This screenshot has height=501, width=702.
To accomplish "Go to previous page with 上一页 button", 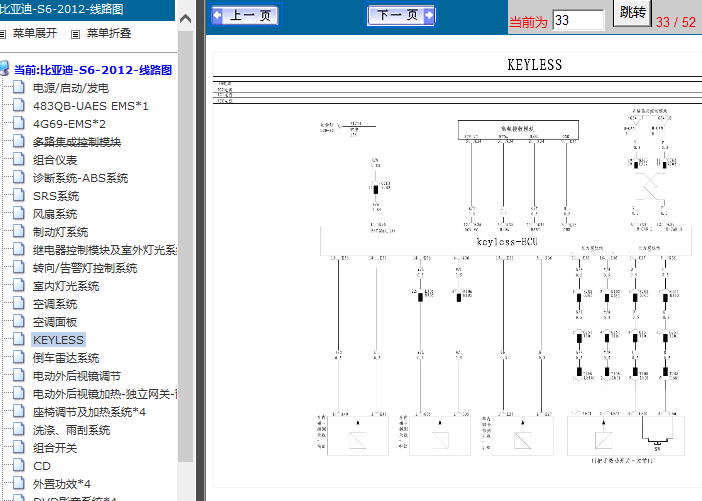I will [x=245, y=15].
